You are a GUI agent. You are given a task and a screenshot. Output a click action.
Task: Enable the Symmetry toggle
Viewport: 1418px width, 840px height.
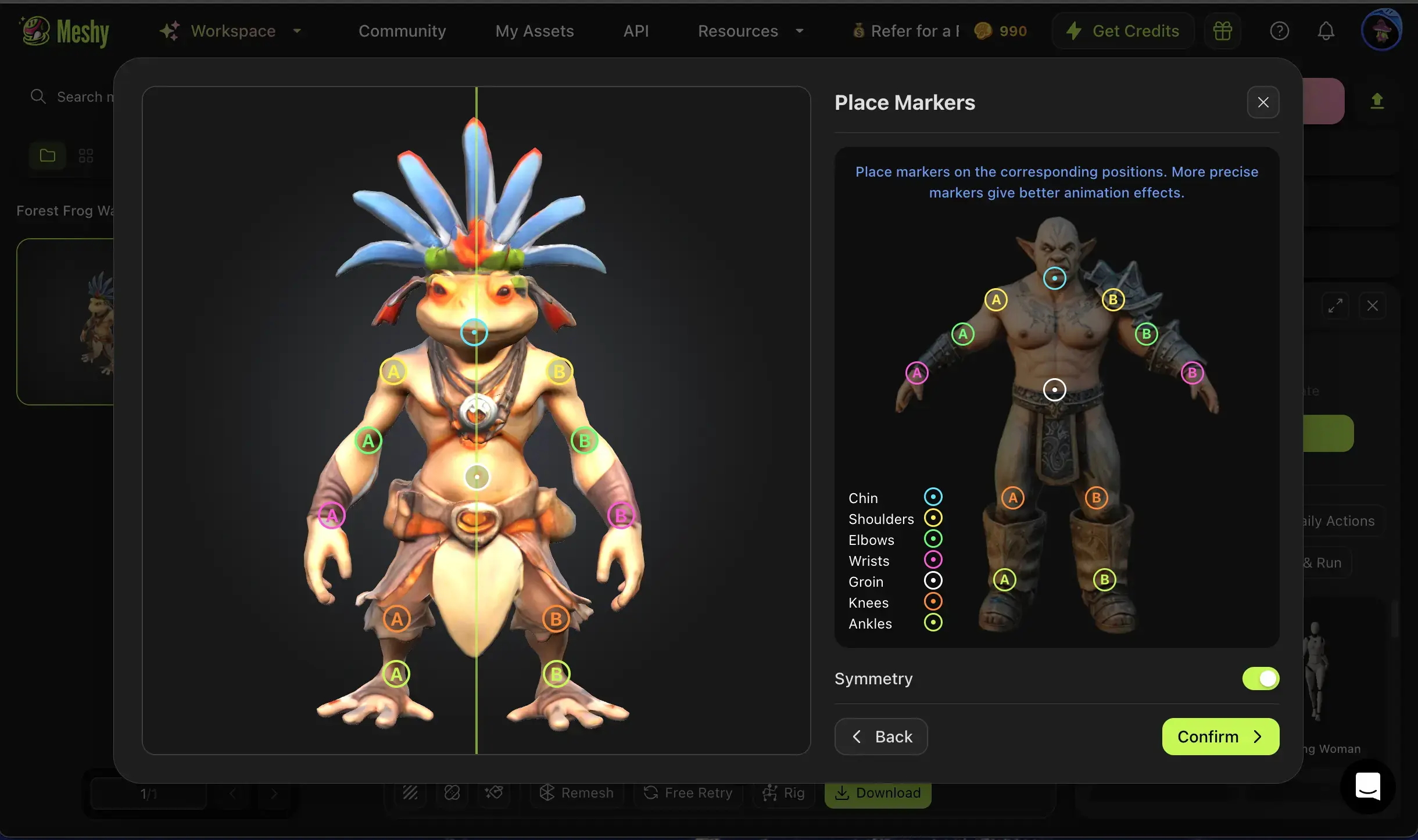pos(1260,679)
